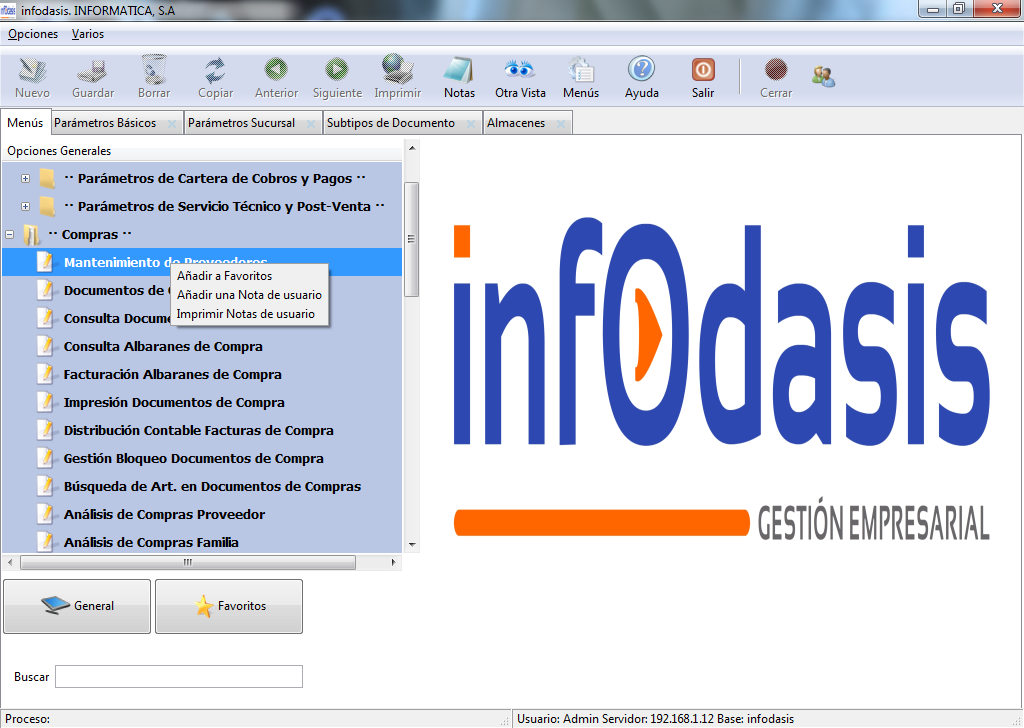Image resolution: width=1024 pixels, height=728 pixels.
Task: Click document icon beside Distribución Contable Facturas
Action: click(45, 430)
